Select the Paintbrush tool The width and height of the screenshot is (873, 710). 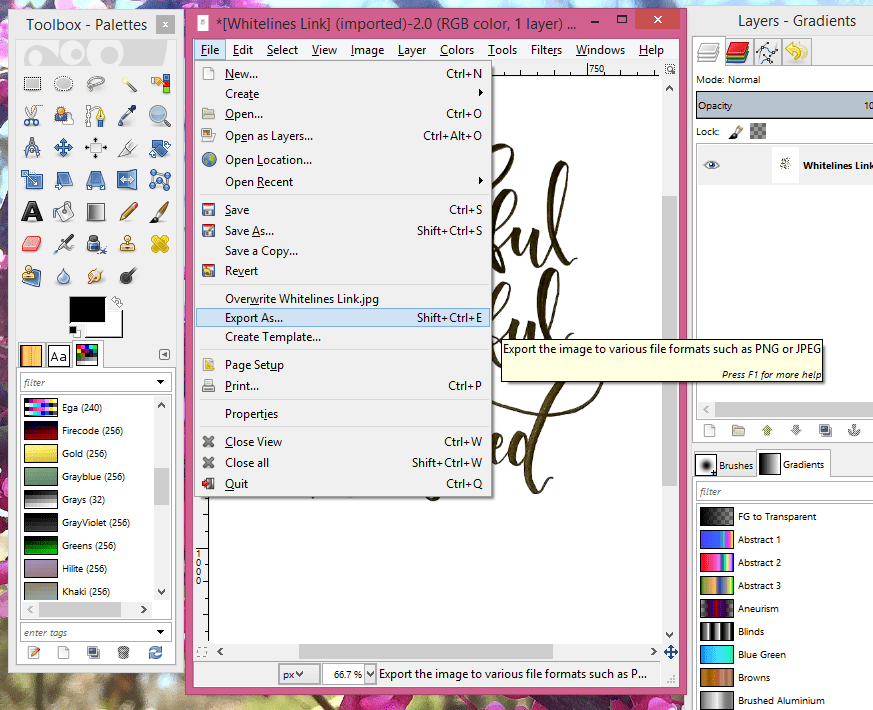(x=157, y=211)
